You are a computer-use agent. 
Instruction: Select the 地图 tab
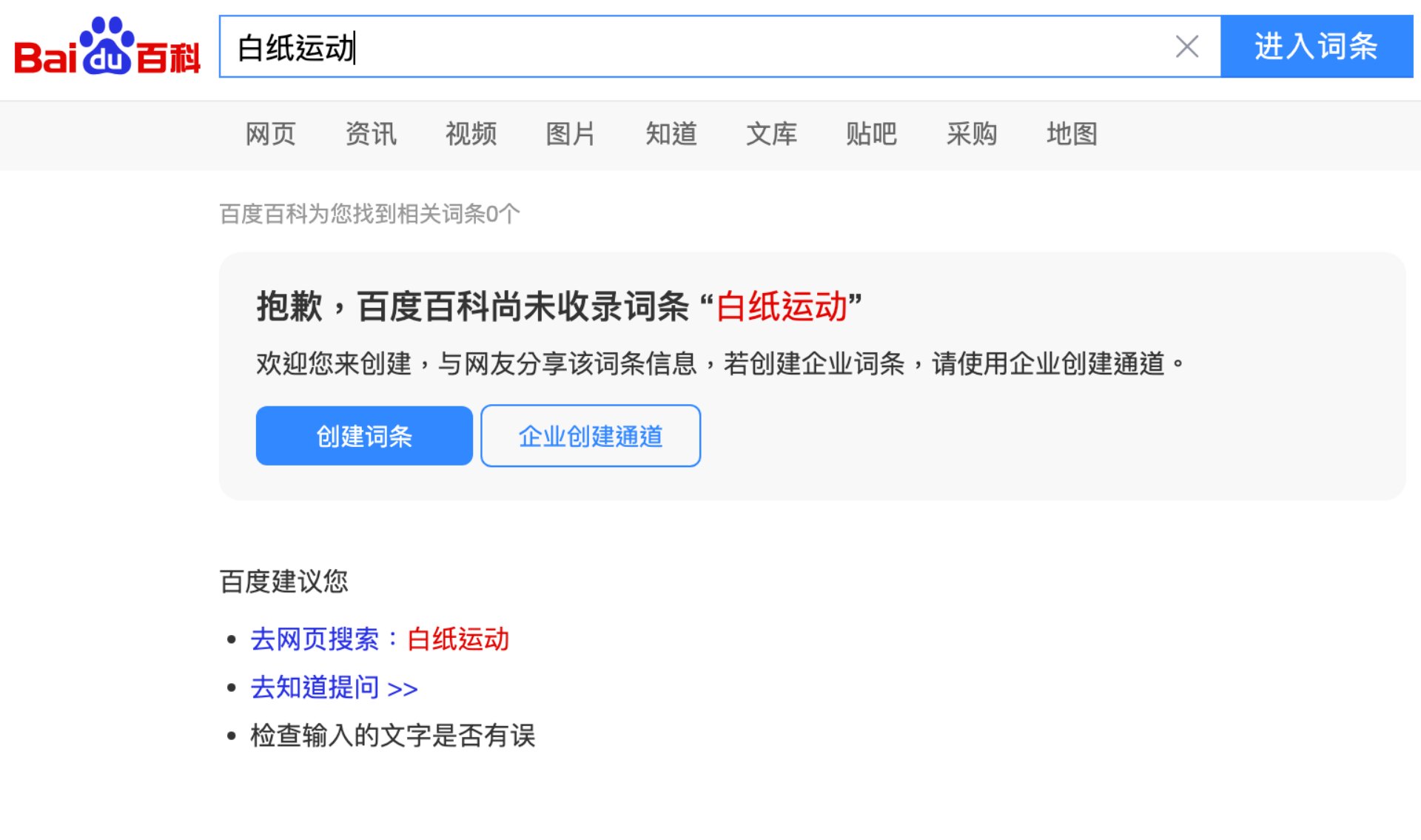click(1072, 134)
